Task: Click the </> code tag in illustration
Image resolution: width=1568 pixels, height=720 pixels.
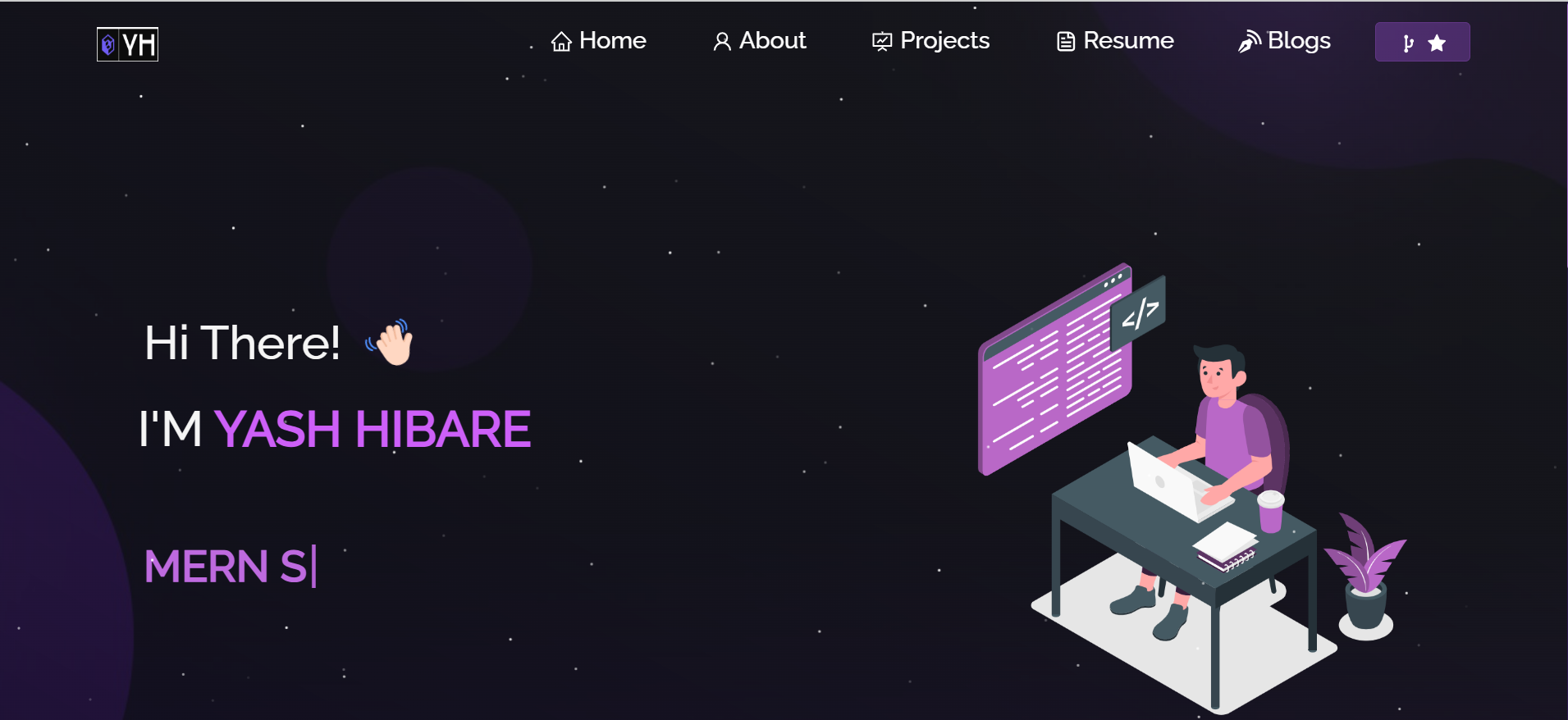Action: click(x=1139, y=313)
